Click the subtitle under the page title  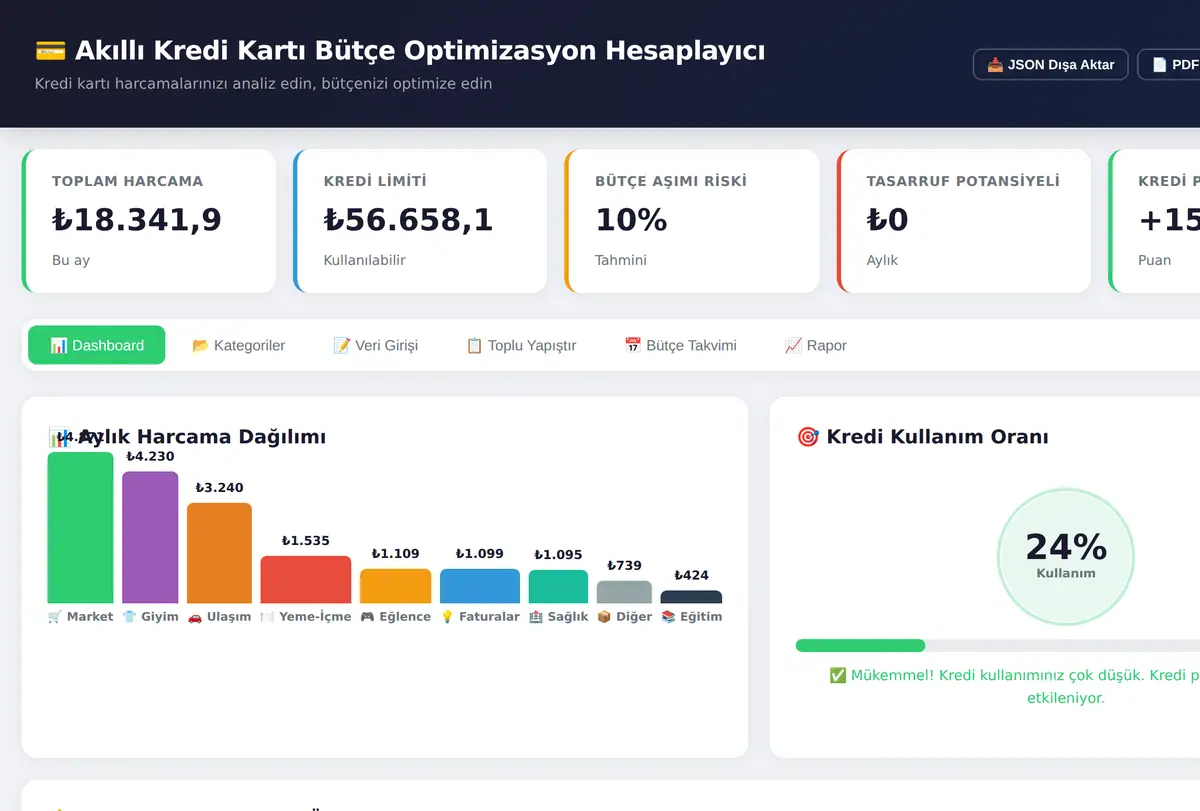tap(263, 84)
